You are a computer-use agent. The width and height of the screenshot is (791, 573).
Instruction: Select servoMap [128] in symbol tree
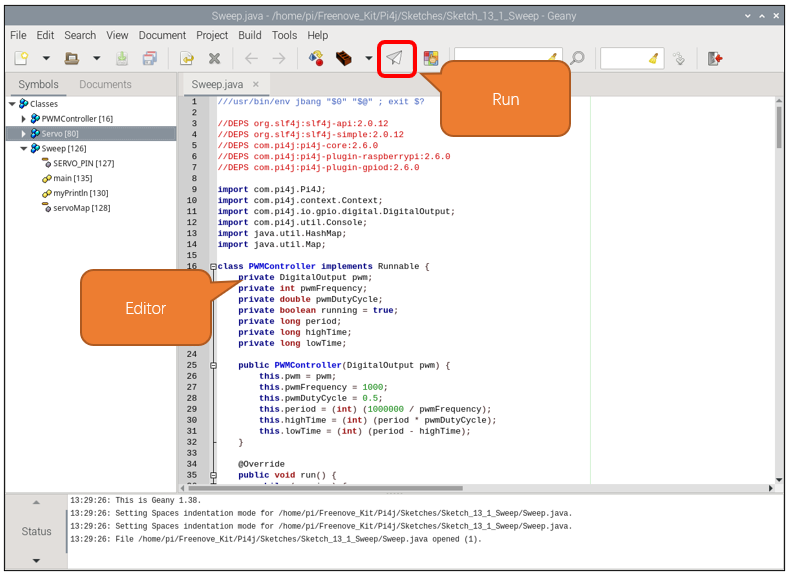82,208
